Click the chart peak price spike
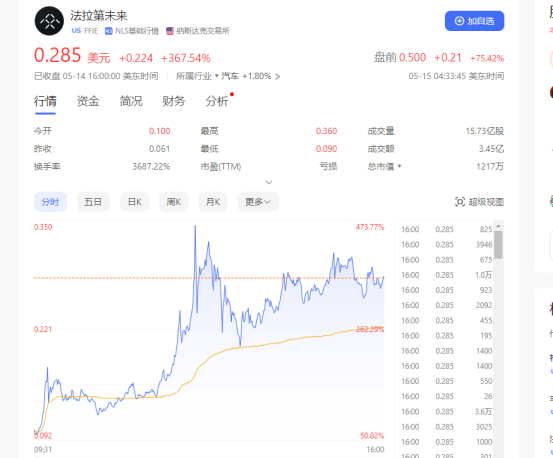The width and height of the screenshot is (553, 458). (195, 227)
